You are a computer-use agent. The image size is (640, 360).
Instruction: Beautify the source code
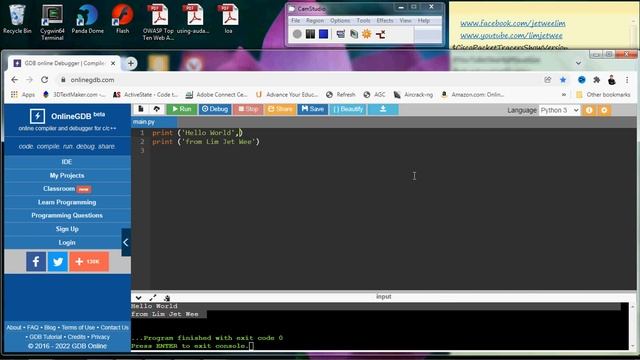[x=348, y=109]
